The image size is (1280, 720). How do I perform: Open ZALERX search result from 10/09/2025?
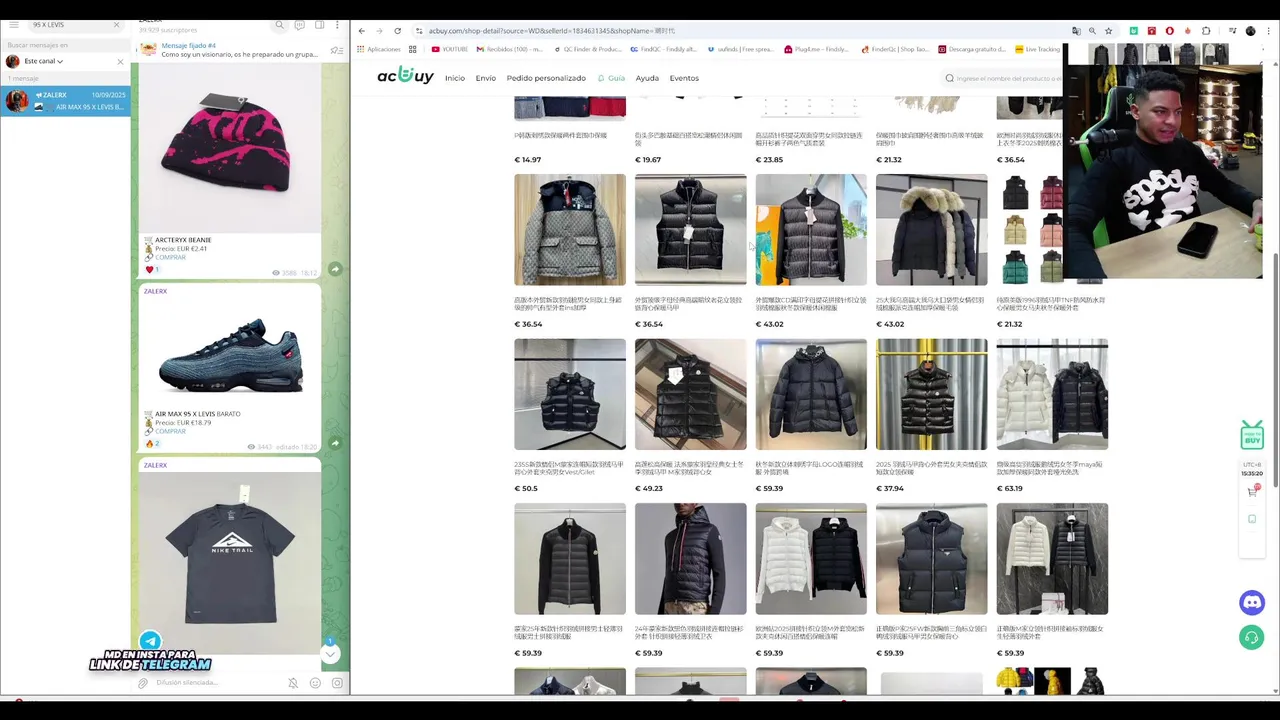tap(65, 101)
